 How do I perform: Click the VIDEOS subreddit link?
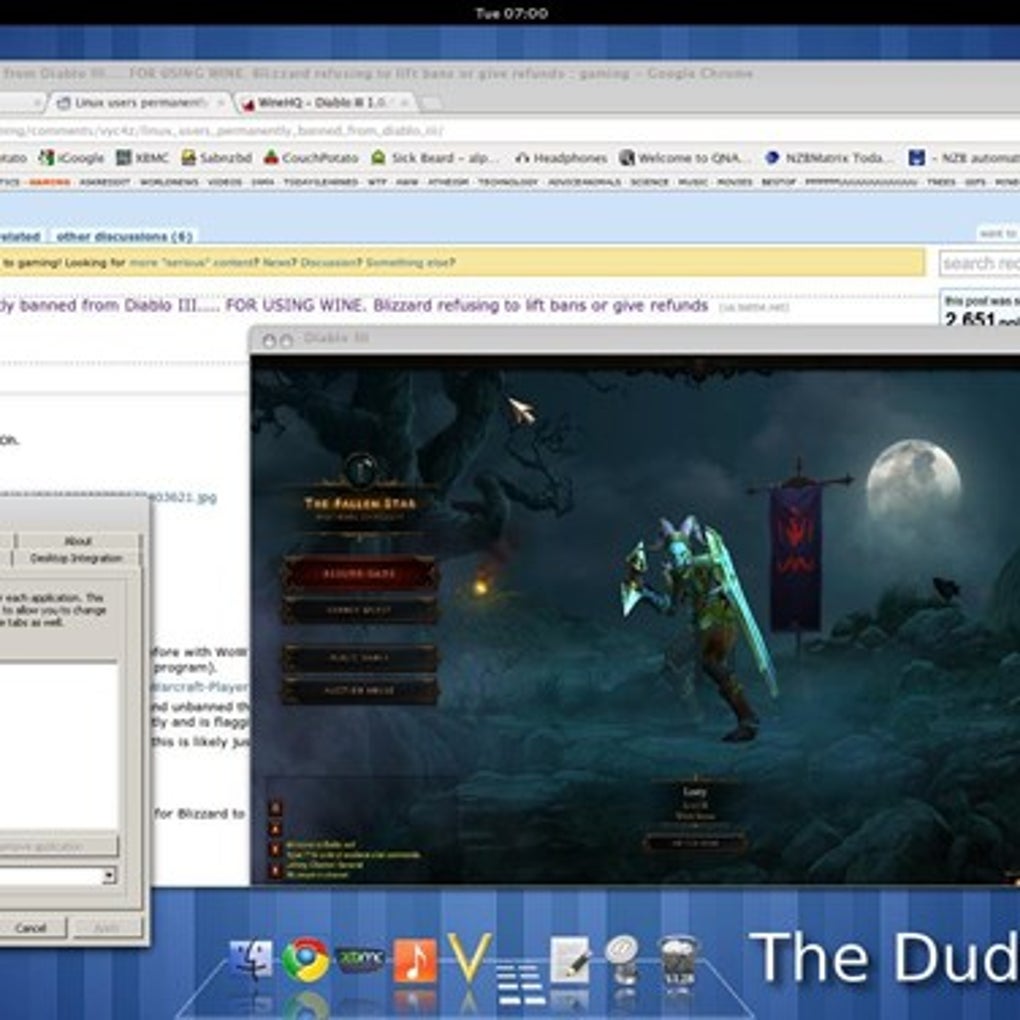coord(224,182)
